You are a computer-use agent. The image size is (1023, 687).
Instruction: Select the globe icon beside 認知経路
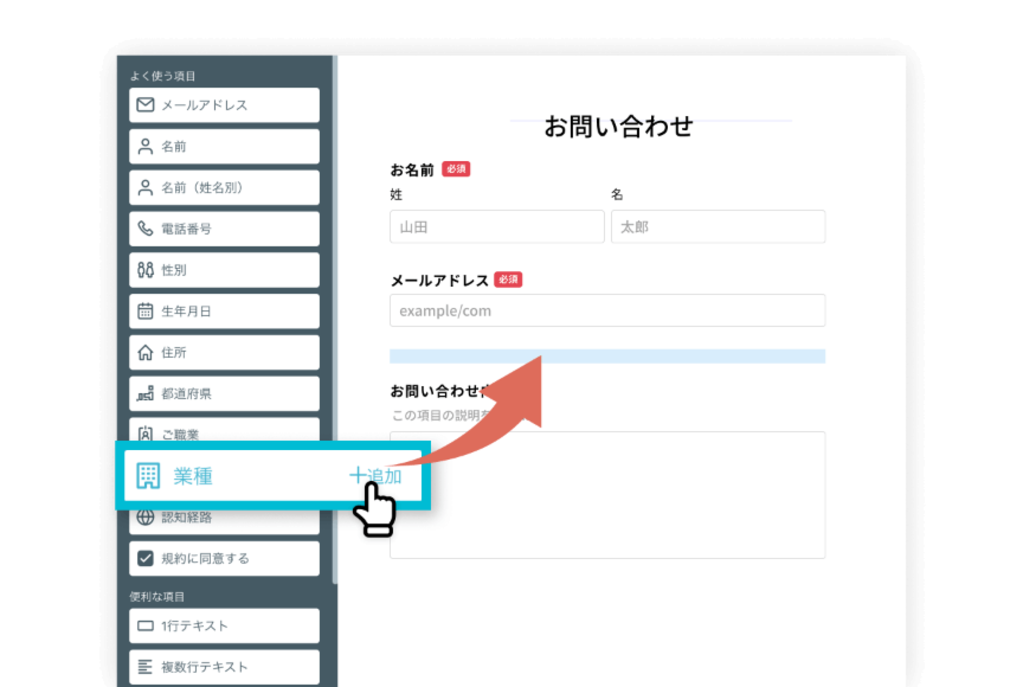point(145,517)
